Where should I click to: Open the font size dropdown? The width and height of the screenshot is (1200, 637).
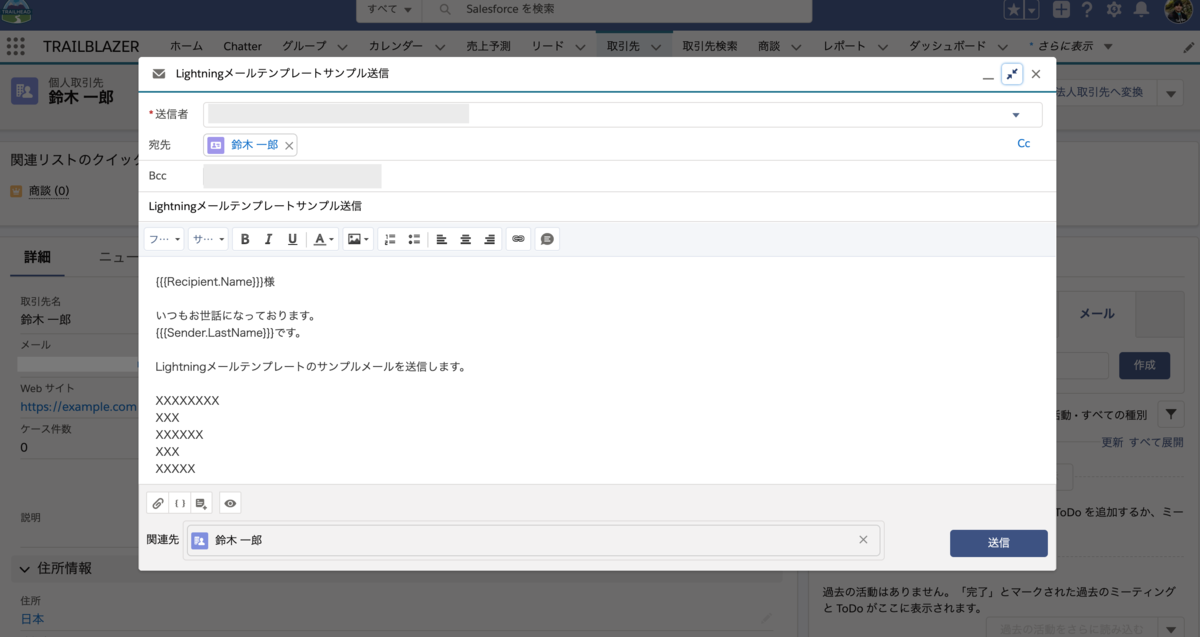click(x=209, y=239)
